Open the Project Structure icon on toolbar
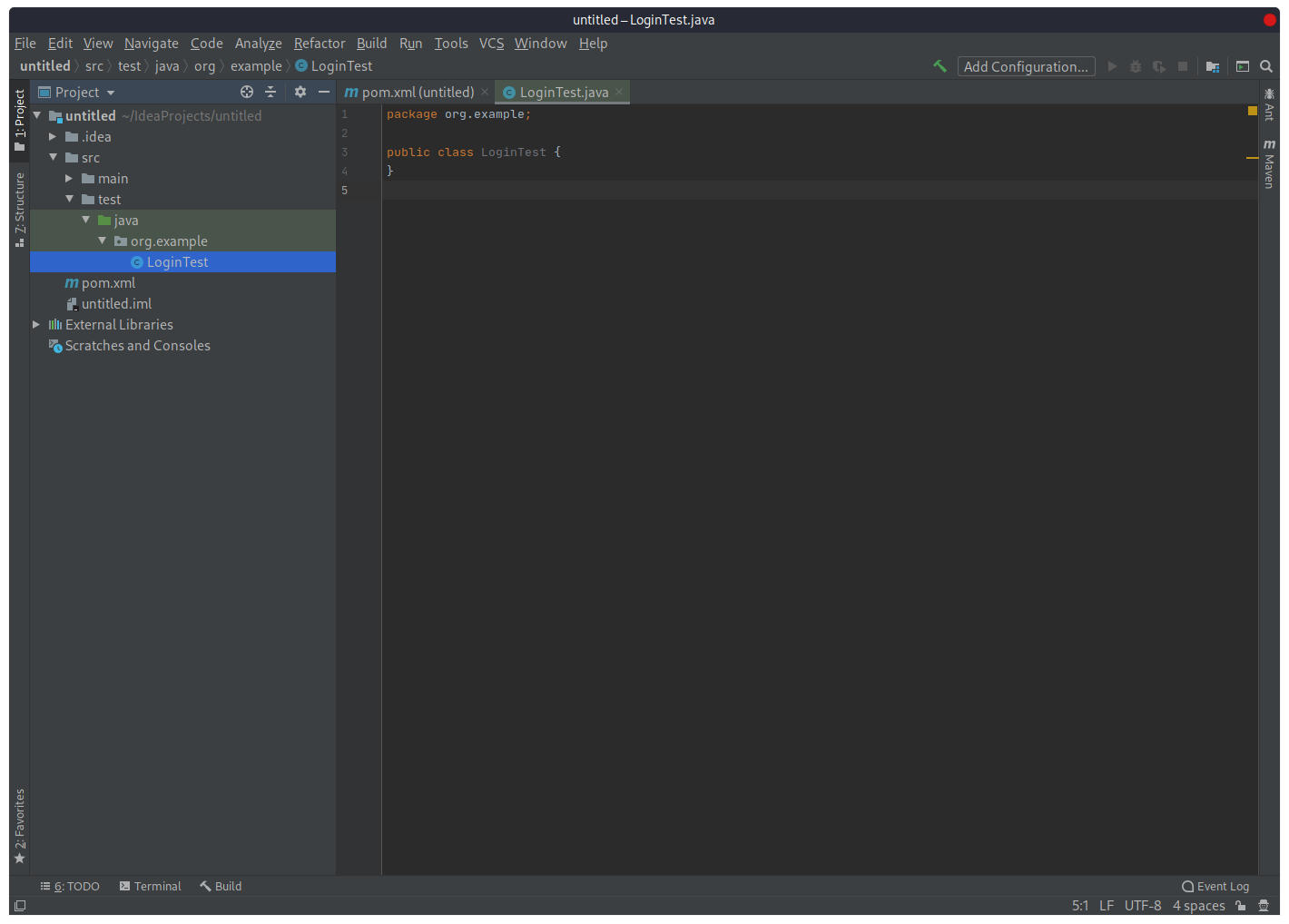This screenshot has width=1289, height=924. coord(1213,65)
